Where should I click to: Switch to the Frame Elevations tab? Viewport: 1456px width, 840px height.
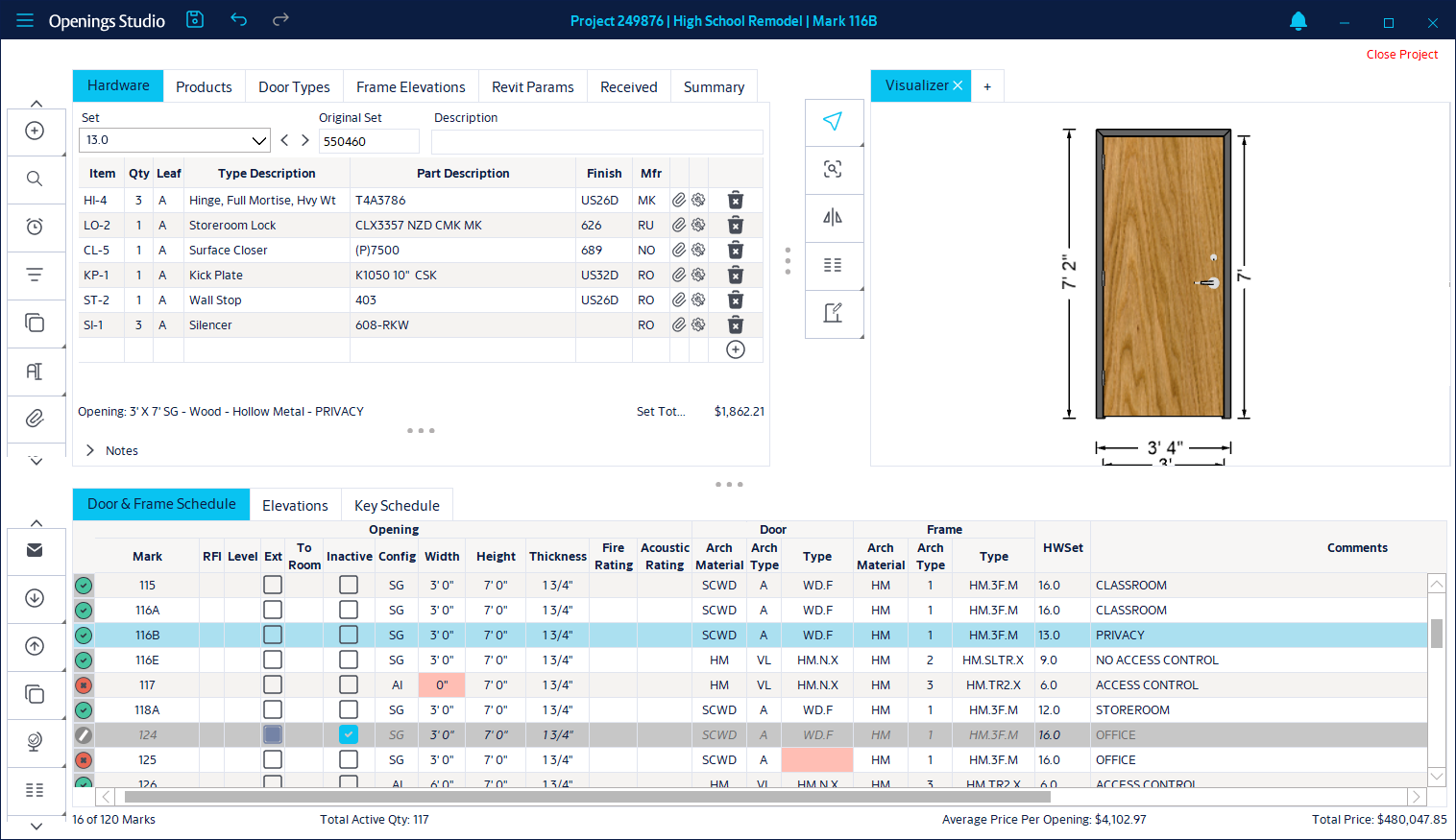click(411, 86)
